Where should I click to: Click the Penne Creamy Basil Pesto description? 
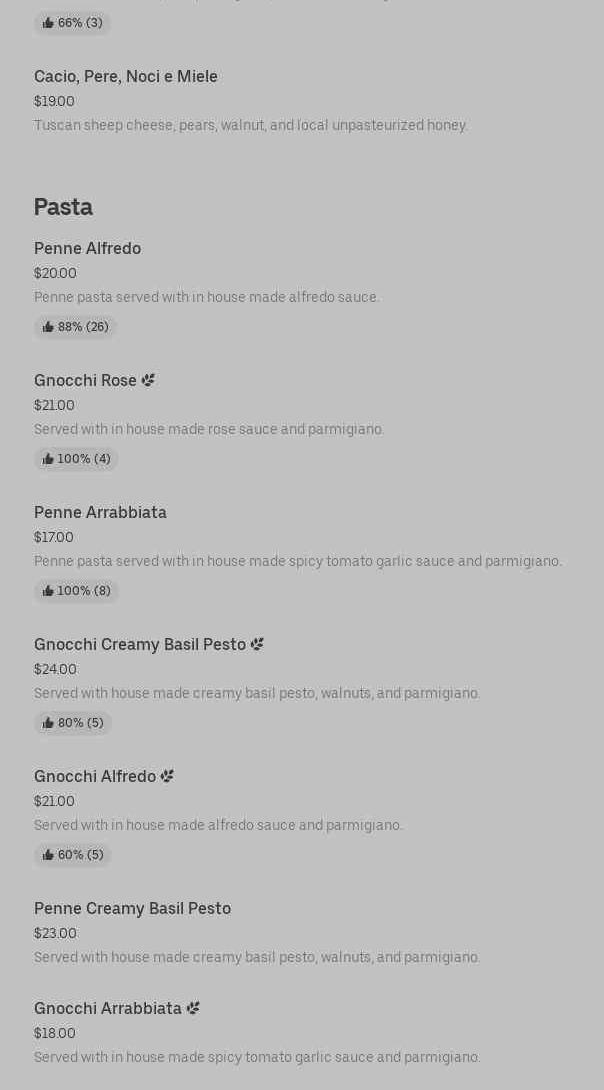(257, 957)
